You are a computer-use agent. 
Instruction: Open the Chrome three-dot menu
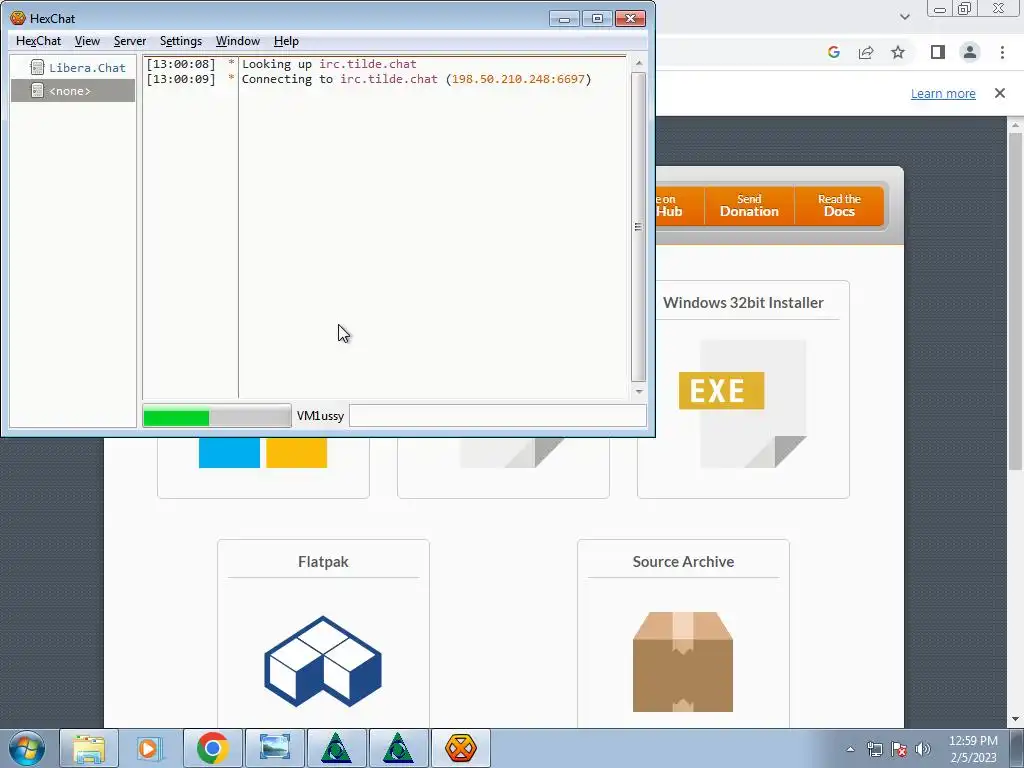1002,52
